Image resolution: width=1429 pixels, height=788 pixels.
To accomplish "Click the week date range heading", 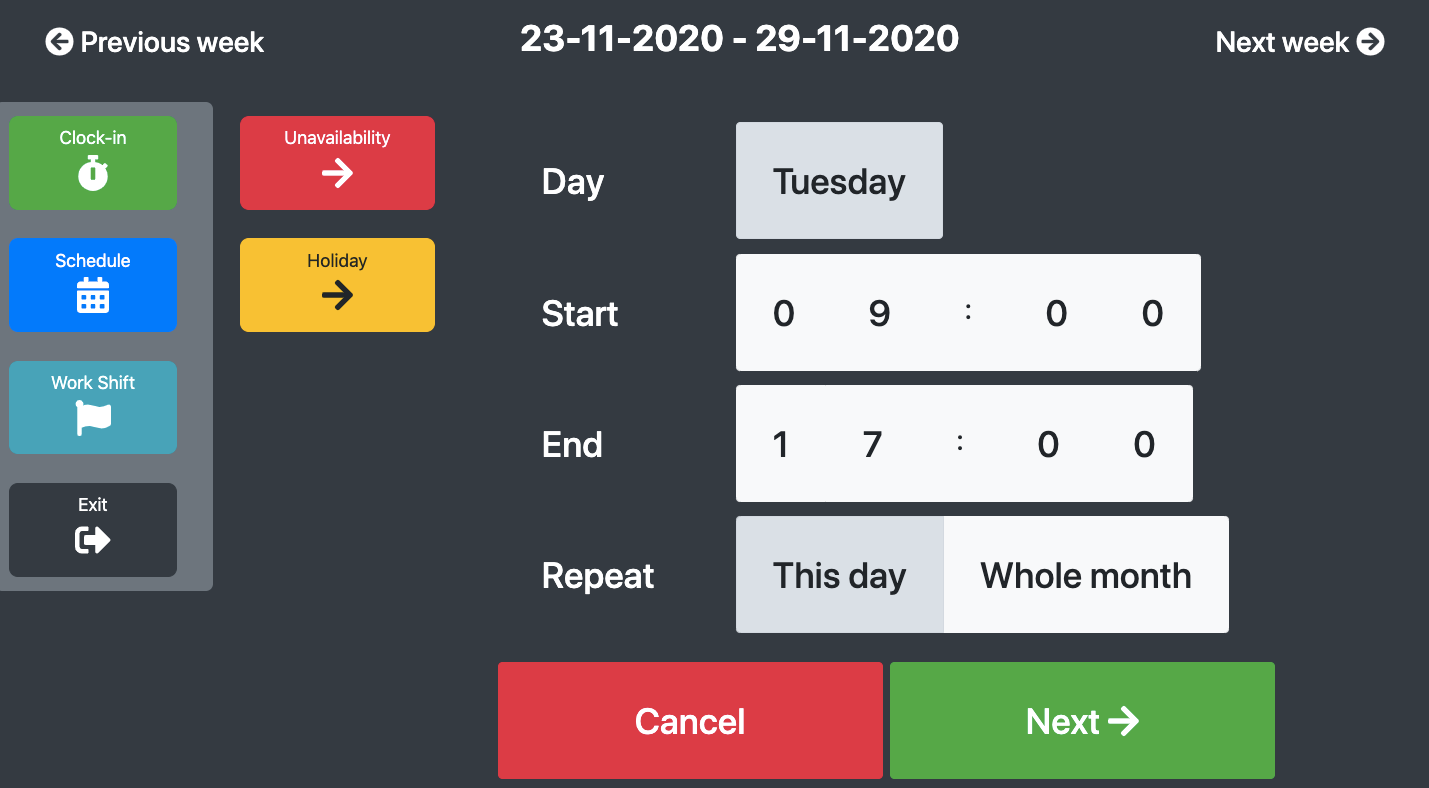I will click(740, 39).
